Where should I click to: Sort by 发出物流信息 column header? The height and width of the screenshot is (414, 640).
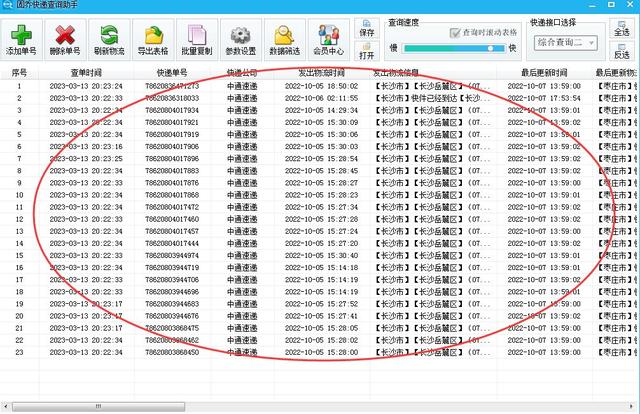(433, 73)
